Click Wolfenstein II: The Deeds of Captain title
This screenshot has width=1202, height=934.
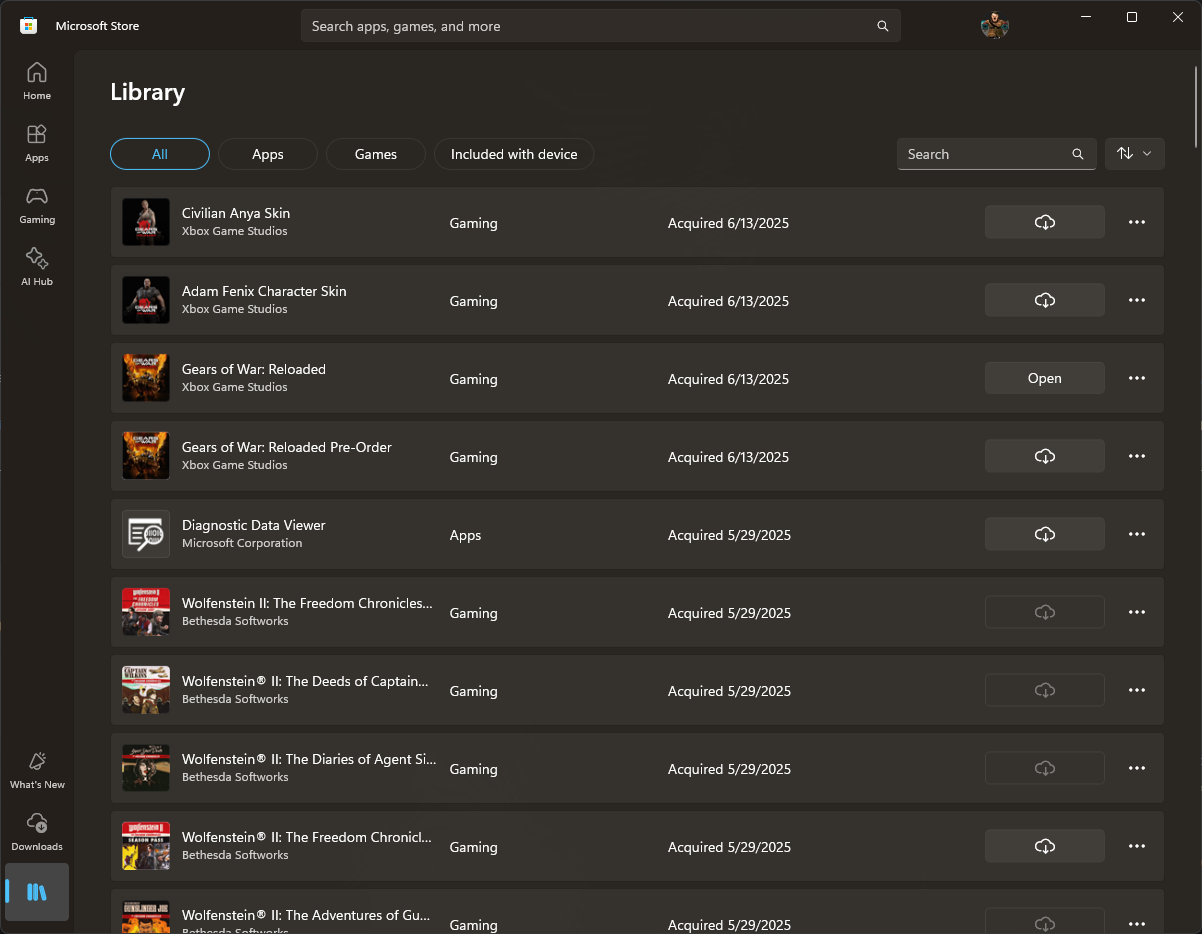tap(305, 681)
